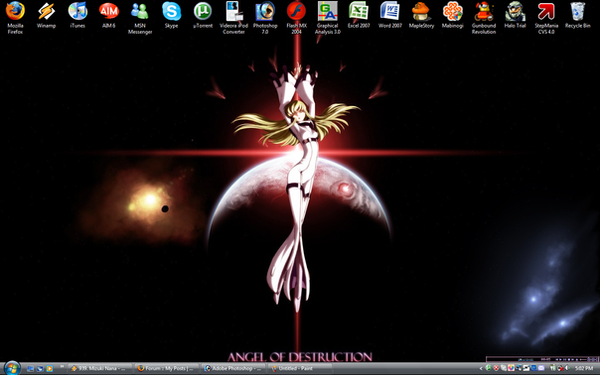Viewport: 600px width, 375px height.
Task: Switch to Untitled - Paint taskbar button
Action: coord(301,369)
